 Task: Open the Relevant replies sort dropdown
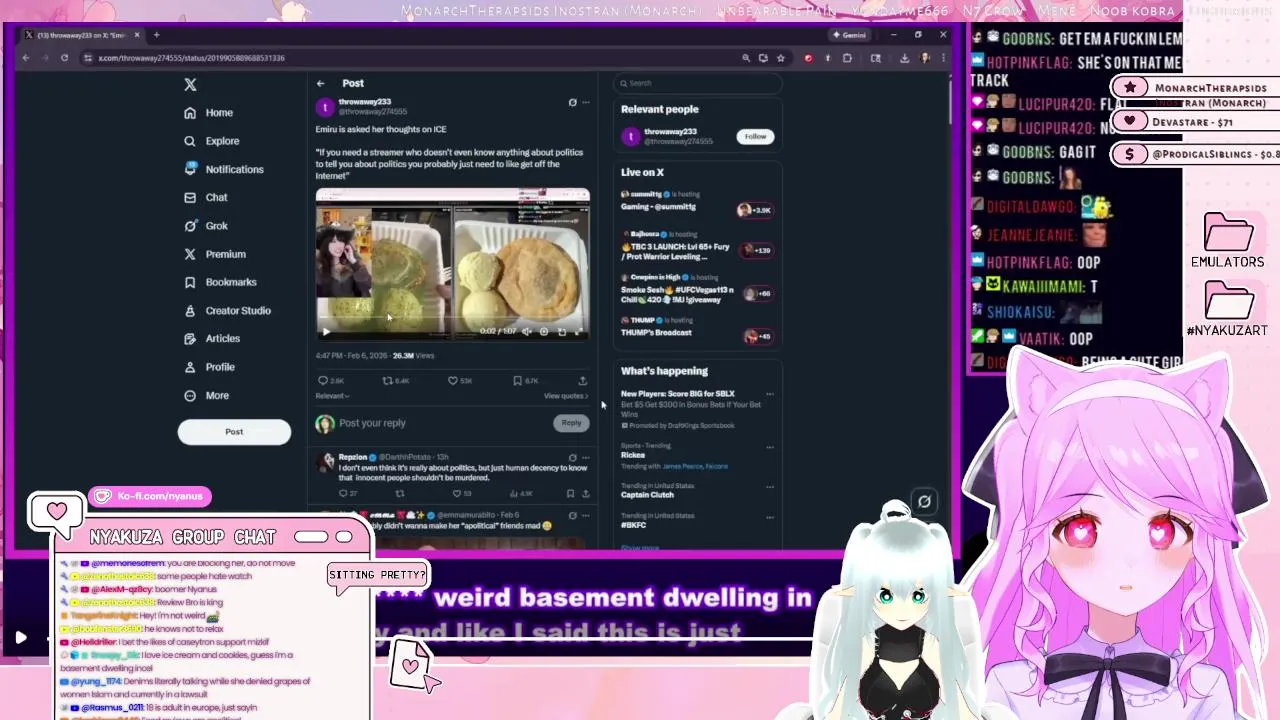click(x=332, y=396)
